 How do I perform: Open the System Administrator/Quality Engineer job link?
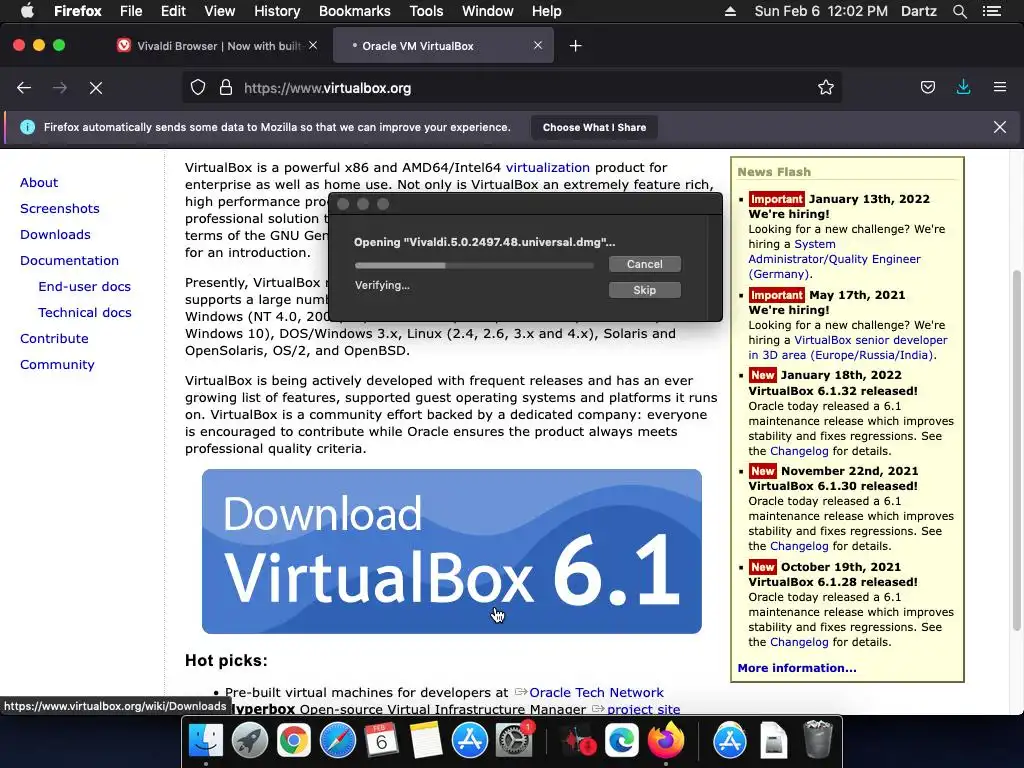tap(835, 259)
